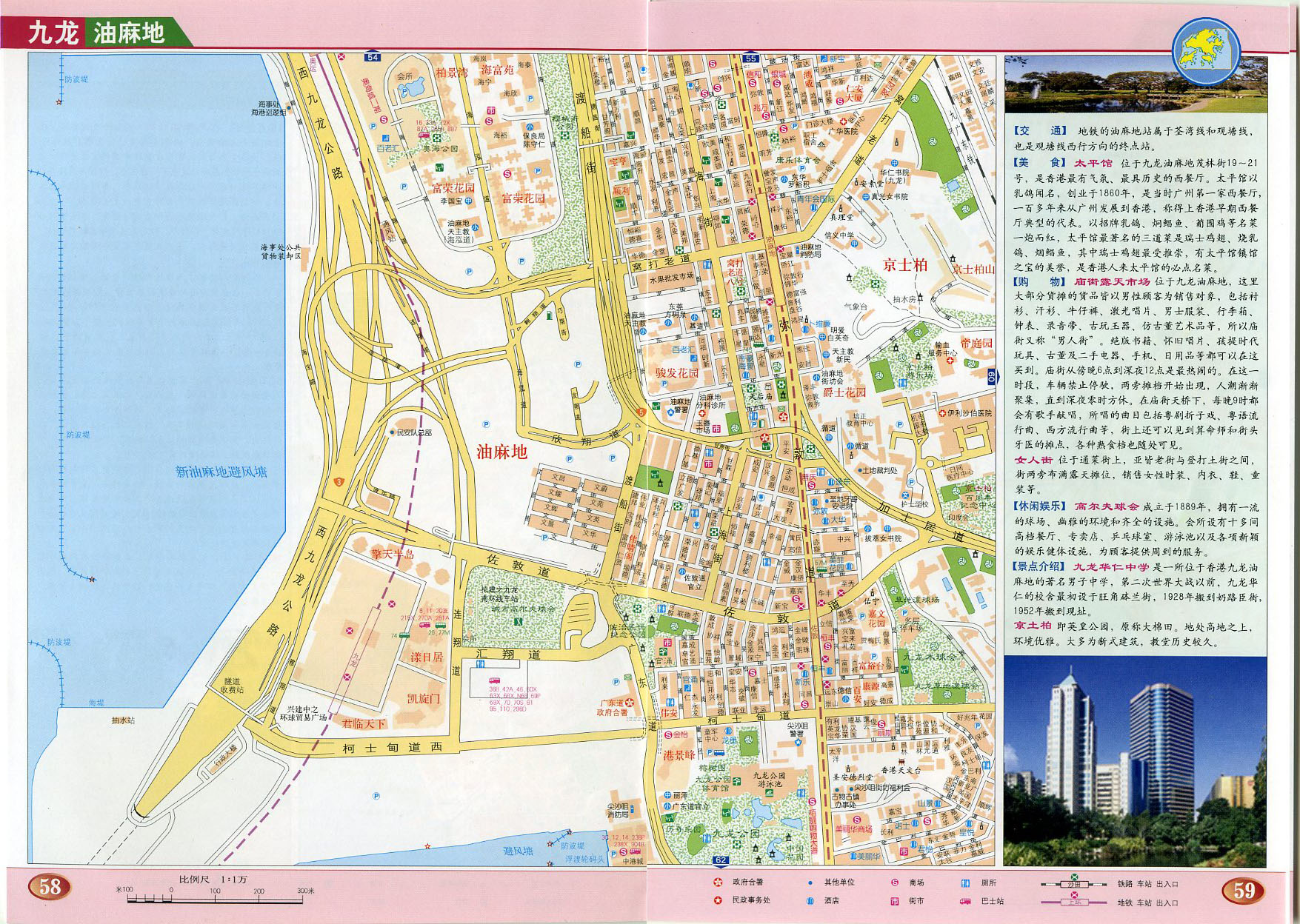The width and height of the screenshot is (1300, 924).
Task: Click the page 54 reference marker
Action: tap(373, 57)
